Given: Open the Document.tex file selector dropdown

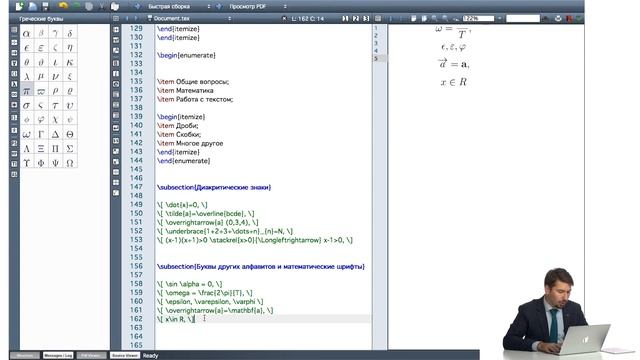Looking at the screenshot, I should [x=229, y=18].
